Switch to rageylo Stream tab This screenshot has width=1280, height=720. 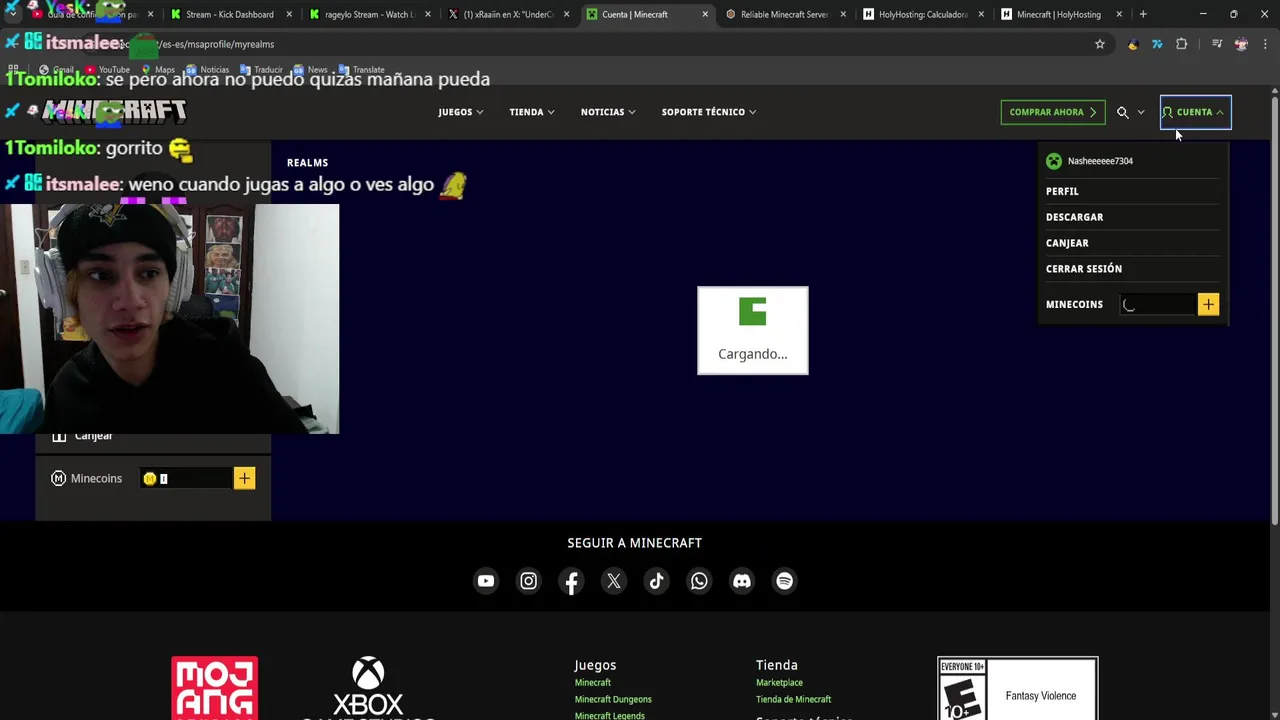(369, 14)
